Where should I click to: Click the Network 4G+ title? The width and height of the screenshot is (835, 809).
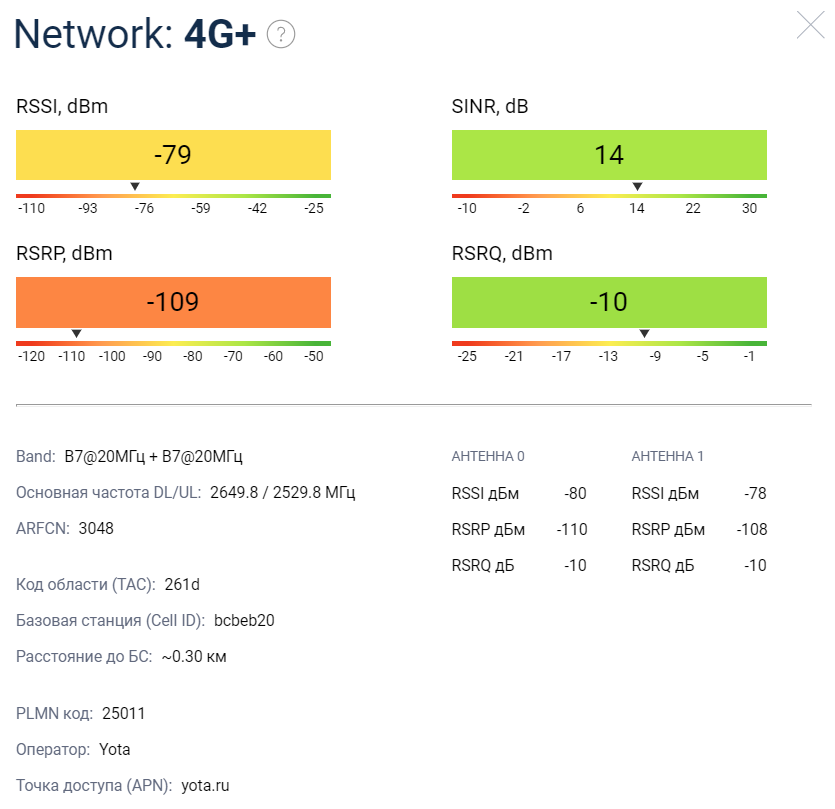[135, 35]
